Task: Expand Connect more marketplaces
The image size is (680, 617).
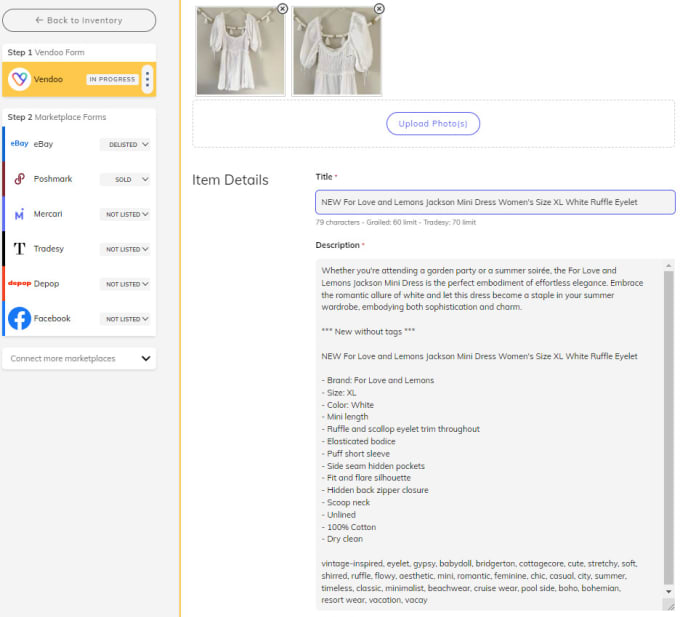Action: click(x=79, y=359)
